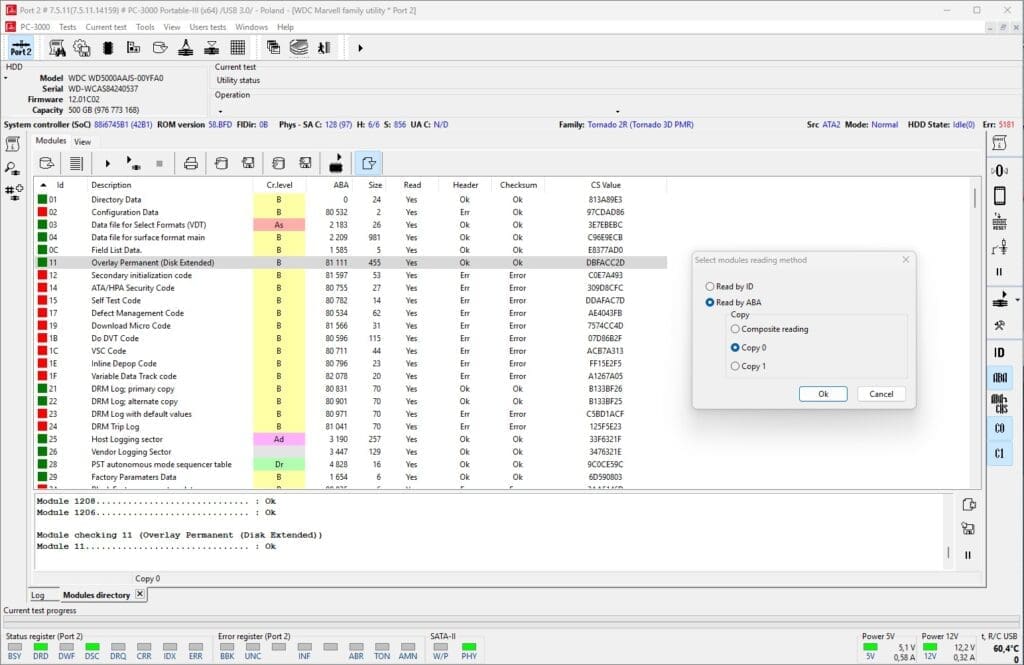This screenshot has width=1024, height=665.
Task: Click the ABA CHS icon in right sidebar
Action: (x=999, y=403)
